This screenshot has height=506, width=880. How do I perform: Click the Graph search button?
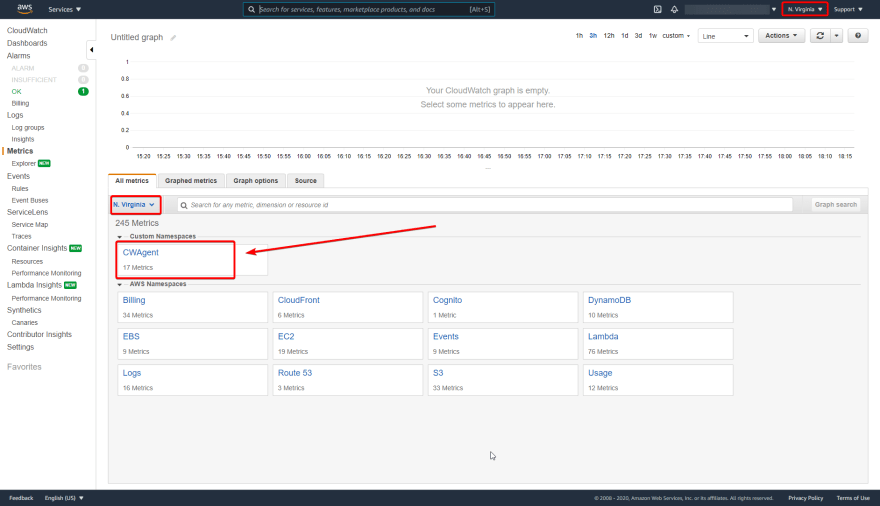click(836, 205)
